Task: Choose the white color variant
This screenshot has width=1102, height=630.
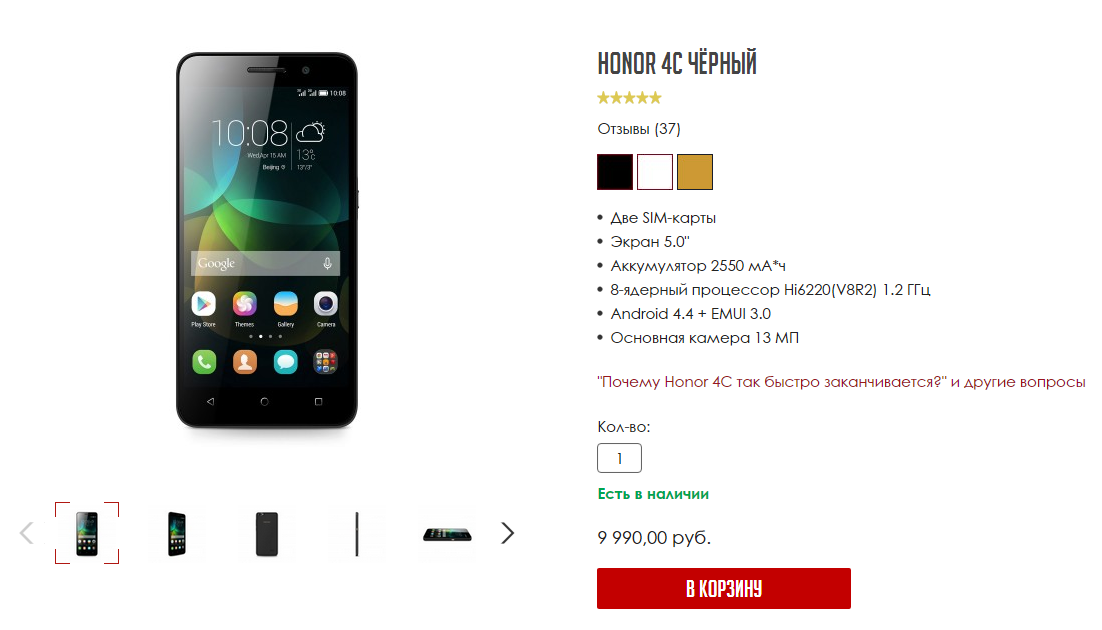Action: (x=655, y=172)
